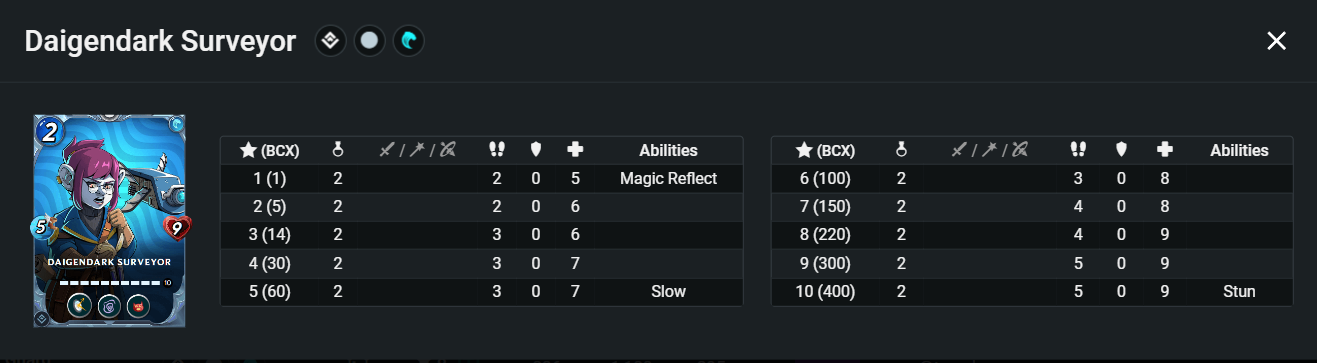This screenshot has width=1317, height=363.
Task: Click the speed footprints header in right table
Action: coord(1077,150)
